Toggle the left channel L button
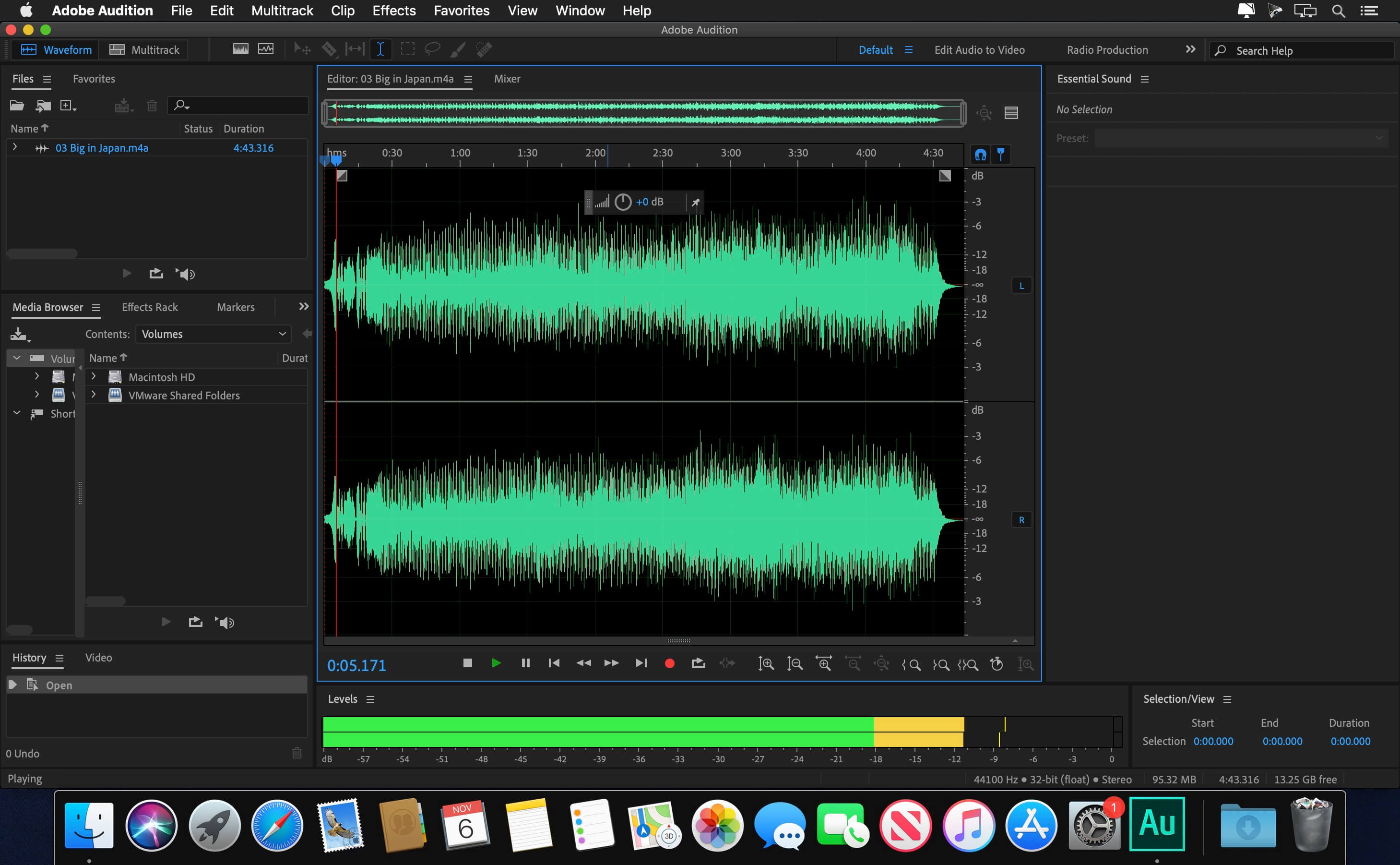Image resolution: width=1400 pixels, height=865 pixels. [x=1021, y=286]
